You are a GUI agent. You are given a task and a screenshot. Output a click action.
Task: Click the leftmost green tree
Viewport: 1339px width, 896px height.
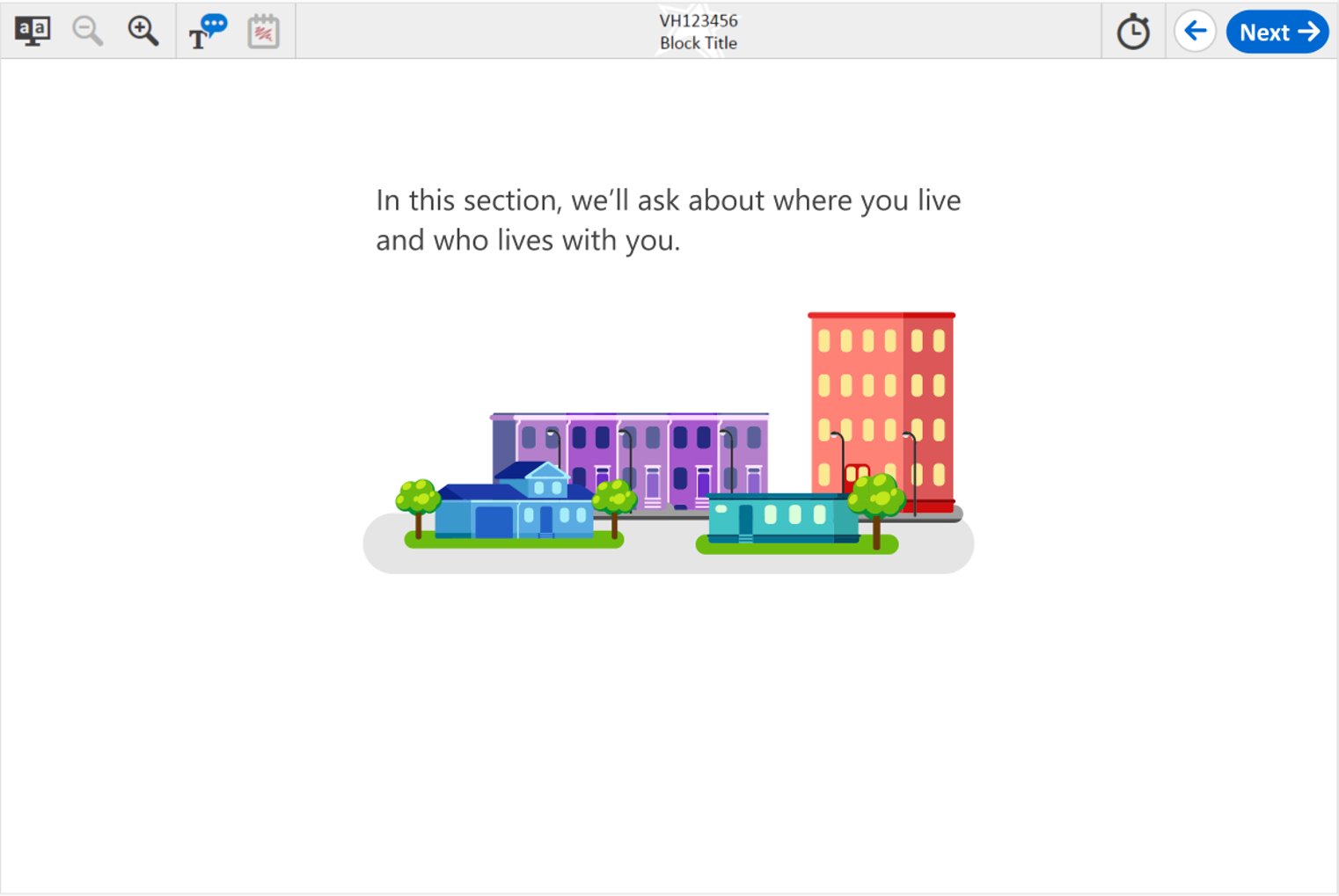point(418,499)
